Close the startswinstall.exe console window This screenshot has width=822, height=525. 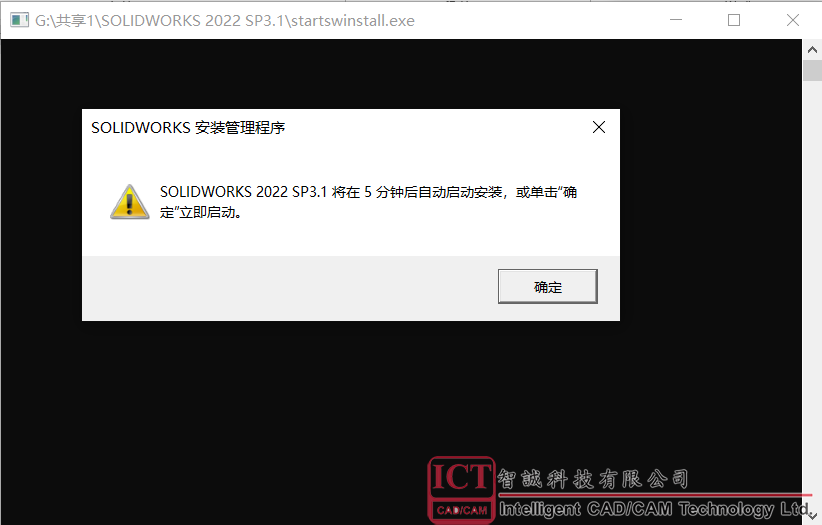[x=793, y=20]
